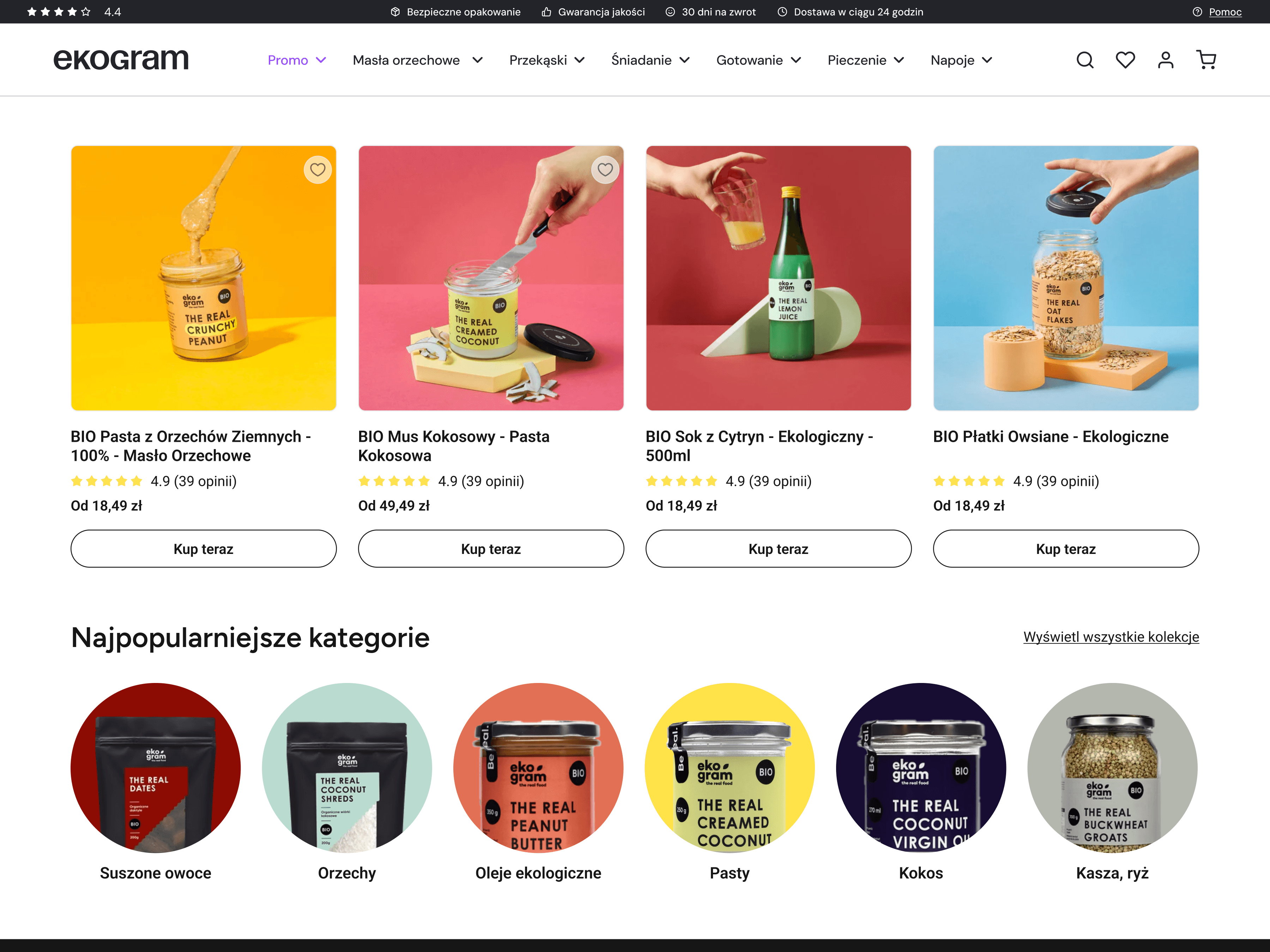Click the help circle icon beside Pomoc
The height and width of the screenshot is (952, 1270).
click(x=1197, y=12)
